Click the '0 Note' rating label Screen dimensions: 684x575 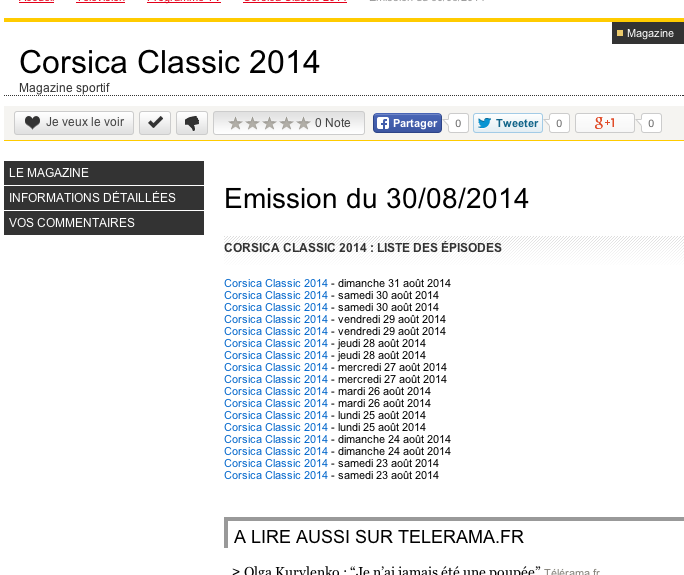point(332,123)
